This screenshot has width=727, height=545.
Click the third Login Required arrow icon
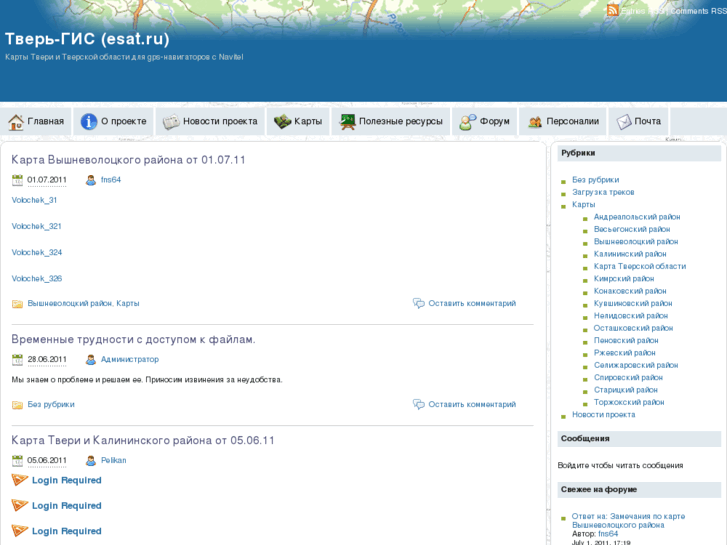pyautogui.click(x=19, y=531)
